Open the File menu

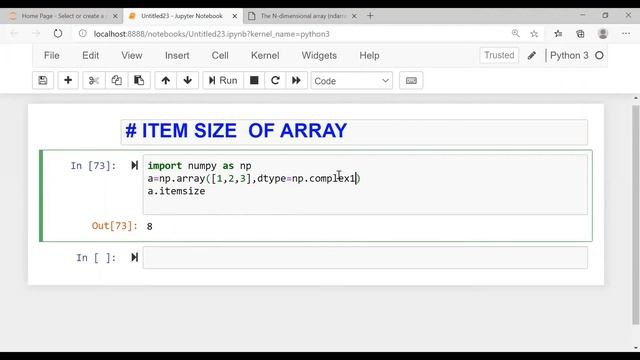(52, 56)
